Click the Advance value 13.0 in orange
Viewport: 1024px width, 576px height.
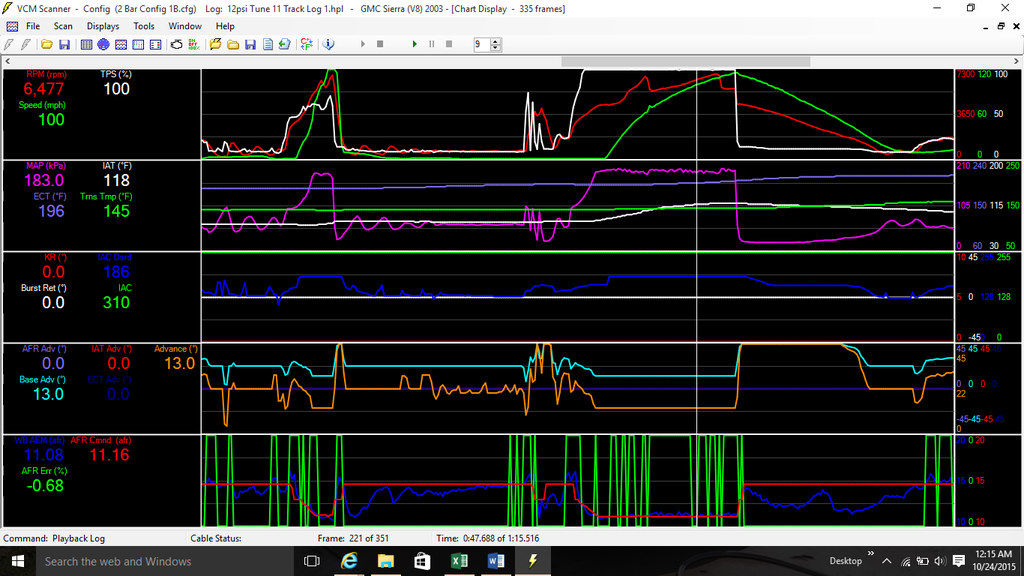[x=180, y=363]
